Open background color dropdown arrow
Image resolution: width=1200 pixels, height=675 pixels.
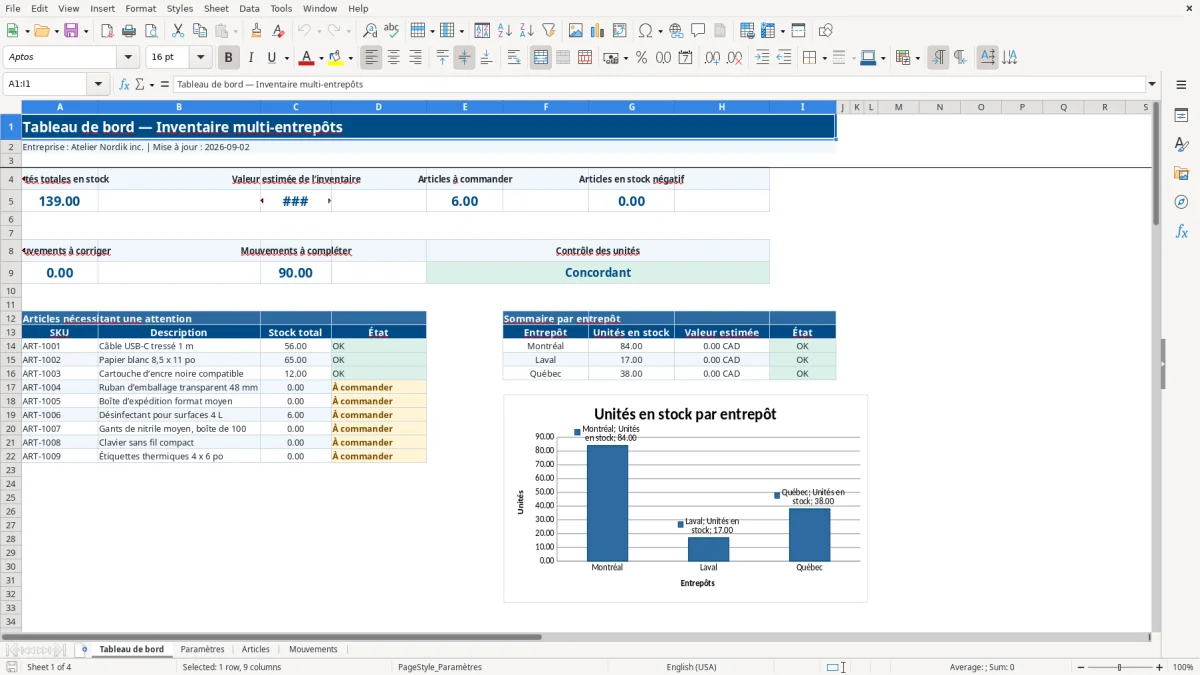tap(350, 58)
